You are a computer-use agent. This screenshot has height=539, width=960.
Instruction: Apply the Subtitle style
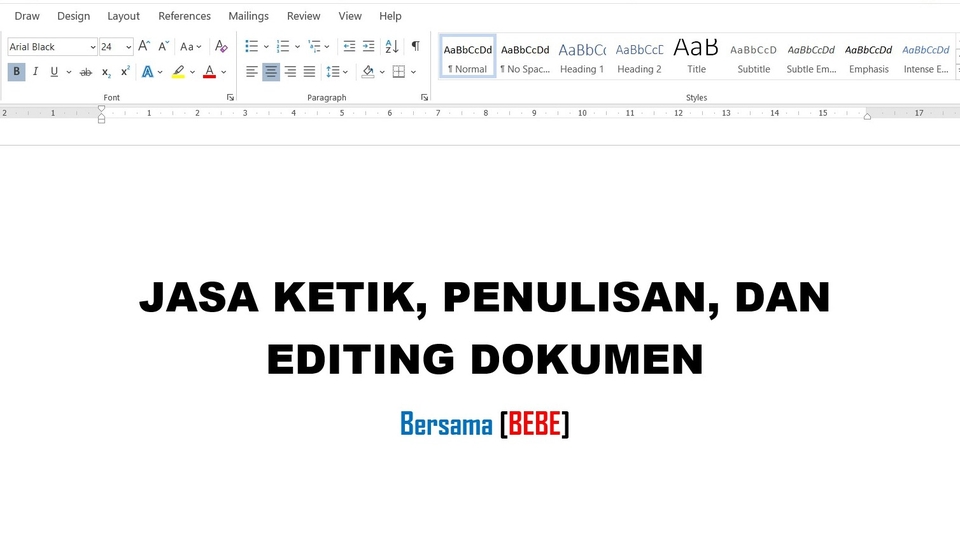(x=754, y=56)
